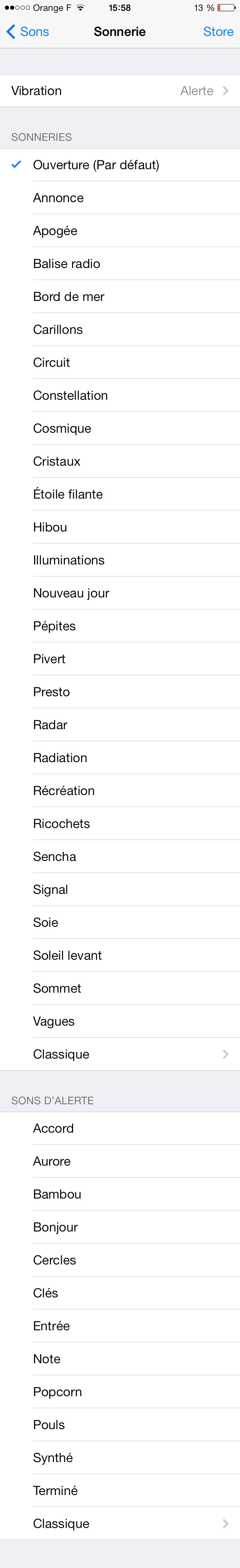Tap the blue checkmark beside Ouverture

16,164
